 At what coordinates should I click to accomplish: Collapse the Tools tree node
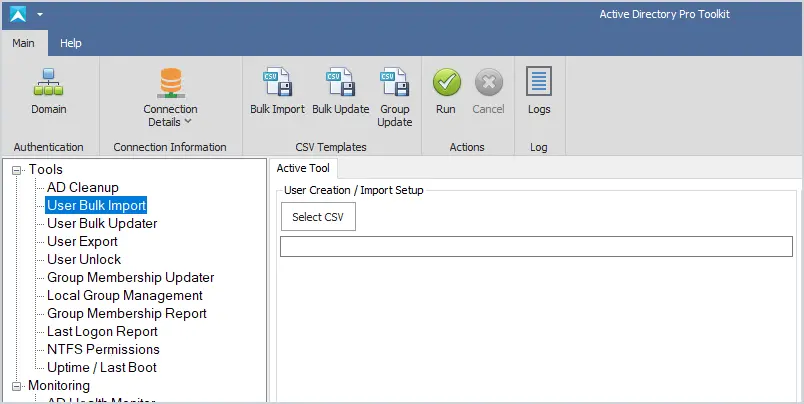[16, 170]
